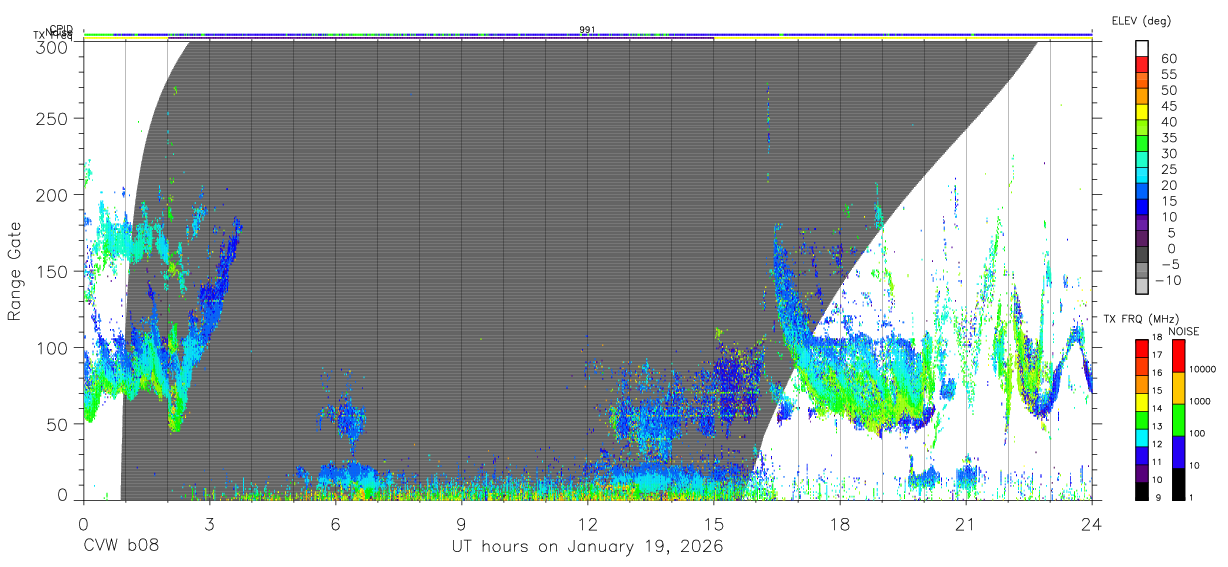The image size is (1228, 567).
Task: Click the '15' tick on the UT hours axis
Action: pyautogui.click(x=713, y=523)
